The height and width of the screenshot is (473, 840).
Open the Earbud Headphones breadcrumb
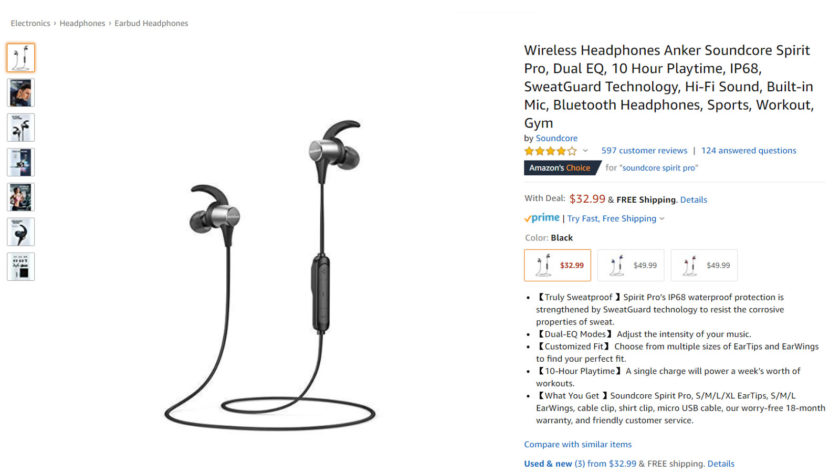point(151,24)
